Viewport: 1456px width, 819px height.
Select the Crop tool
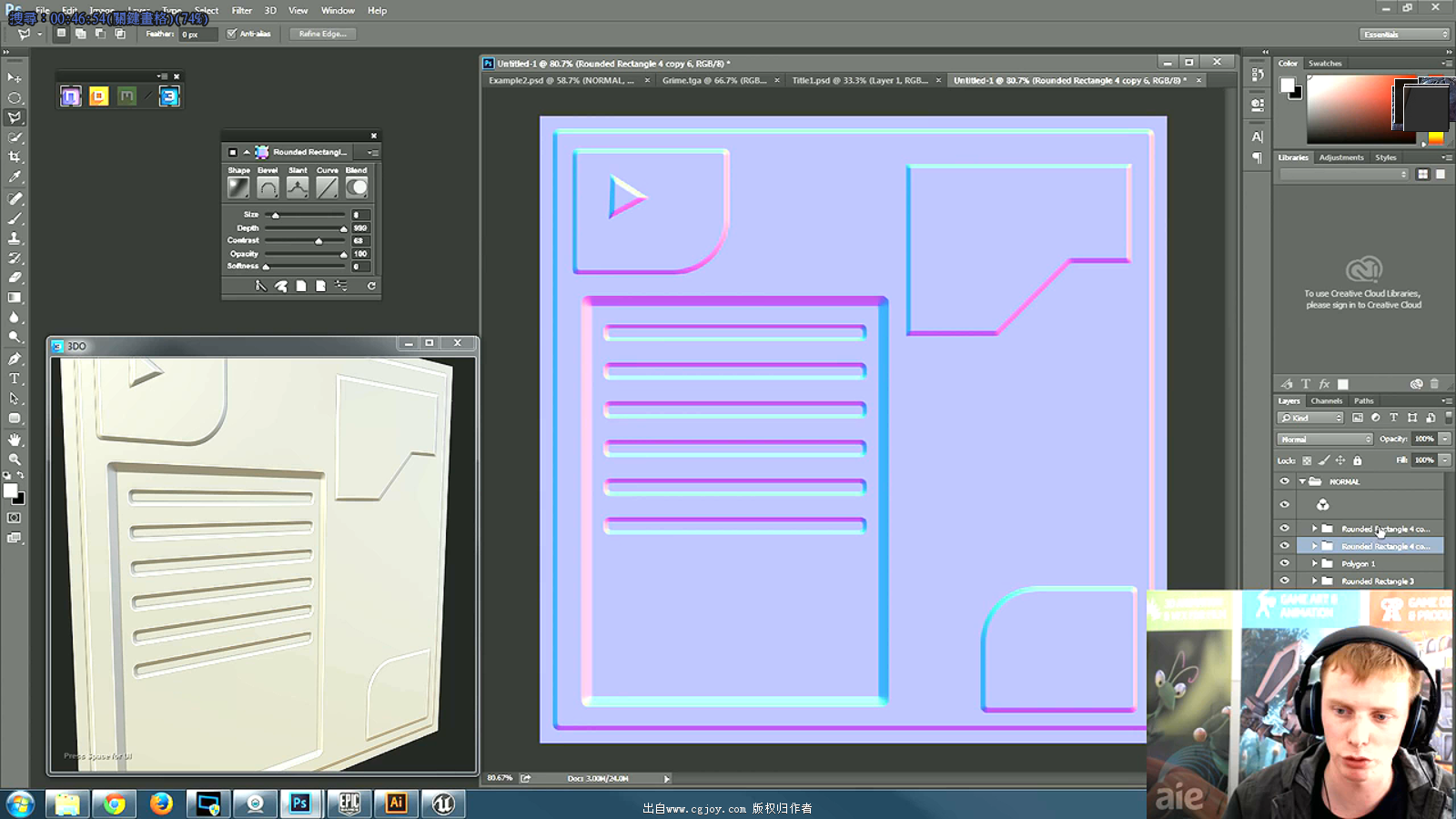[15, 157]
